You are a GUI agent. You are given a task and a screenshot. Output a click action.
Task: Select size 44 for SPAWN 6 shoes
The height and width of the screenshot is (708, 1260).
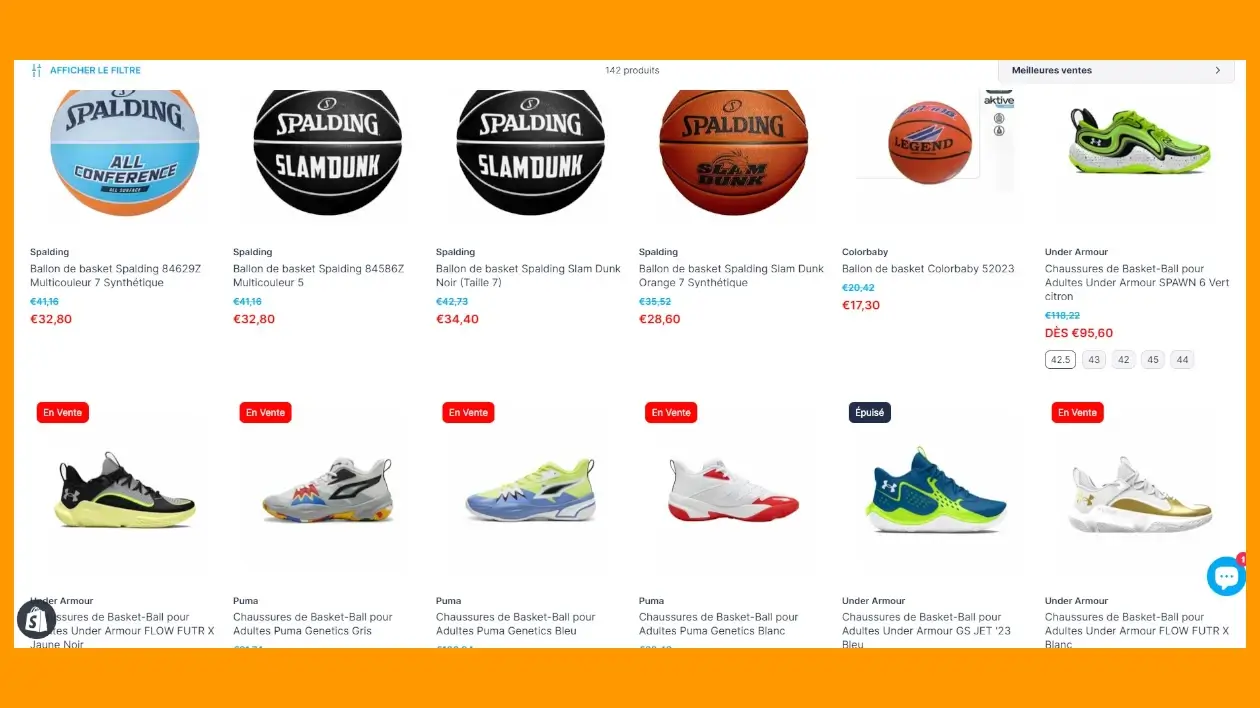(x=1183, y=360)
